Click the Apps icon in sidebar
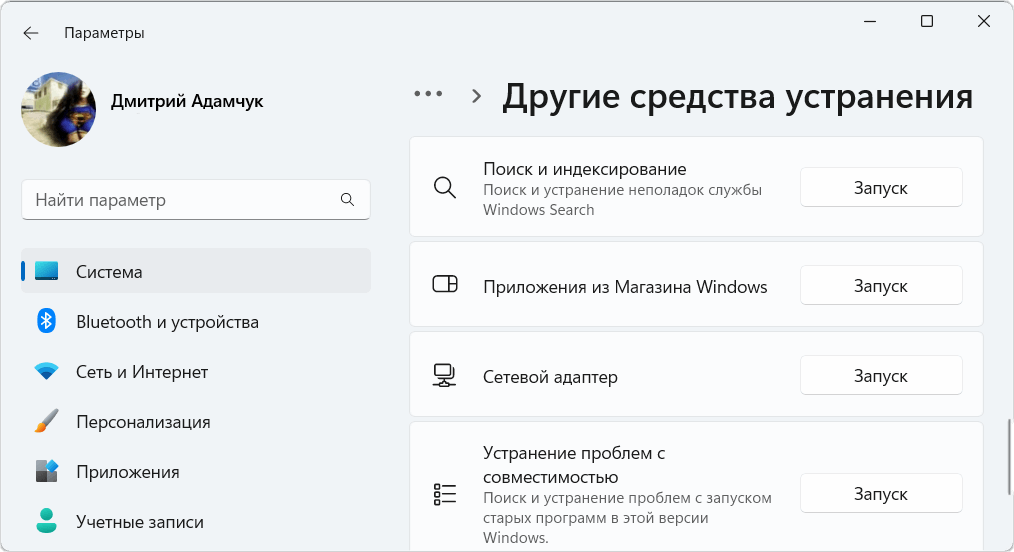 click(x=46, y=472)
